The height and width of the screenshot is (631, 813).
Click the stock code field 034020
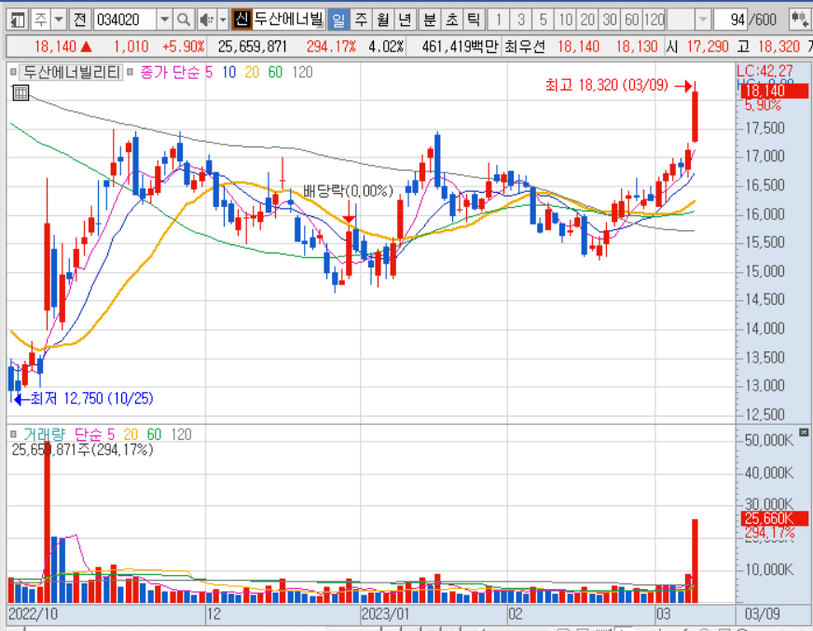125,20
